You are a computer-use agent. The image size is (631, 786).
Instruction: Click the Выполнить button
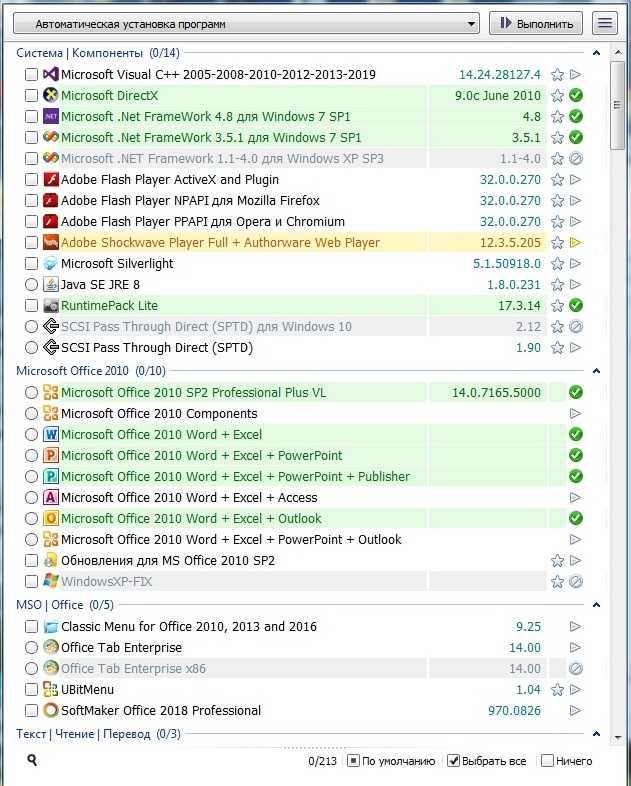click(x=536, y=24)
